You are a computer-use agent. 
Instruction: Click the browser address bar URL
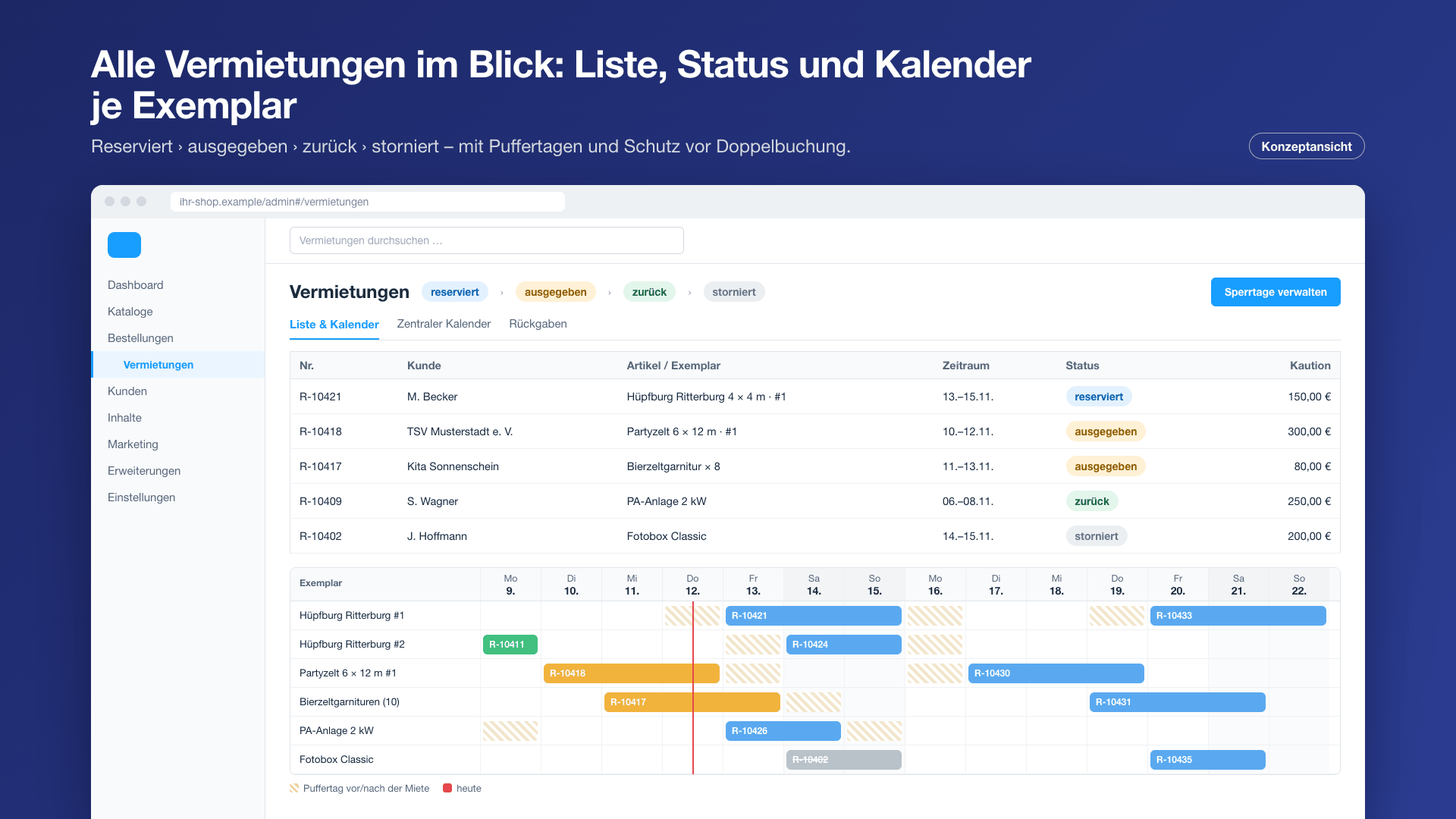coord(368,202)
